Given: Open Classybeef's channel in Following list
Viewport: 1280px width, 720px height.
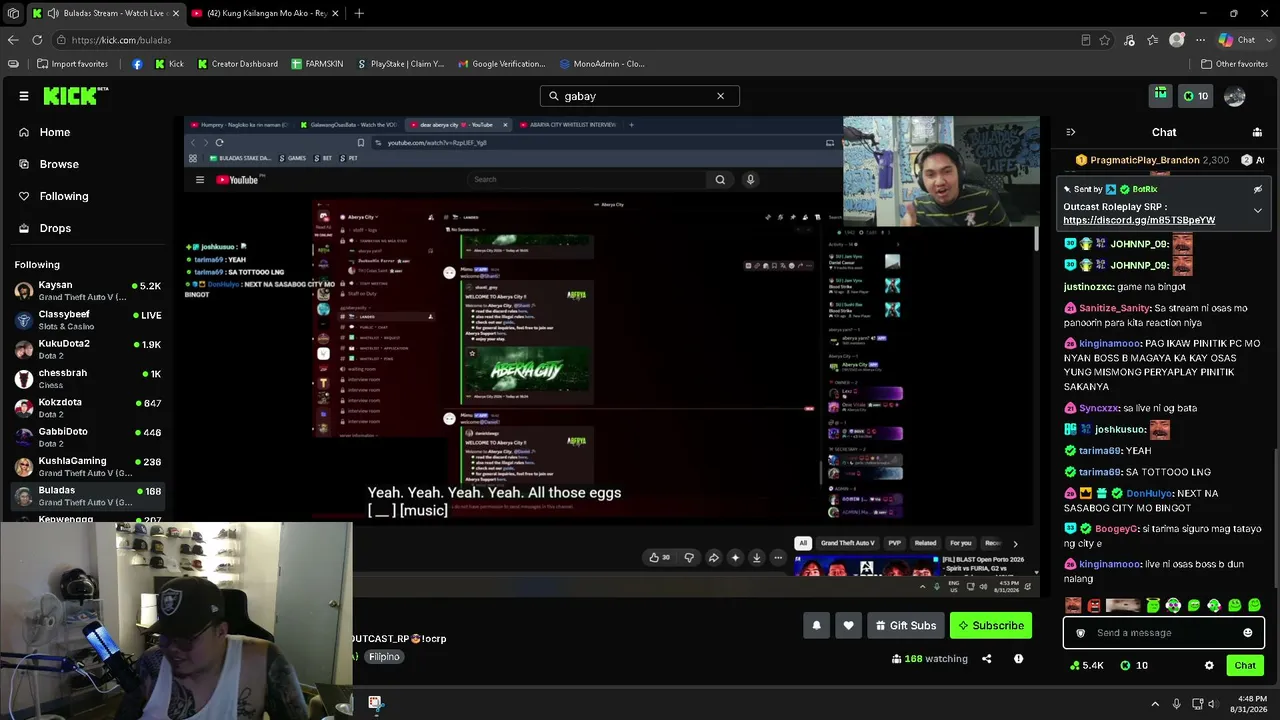Looking at the screenshot, I should tap(88, 320).
